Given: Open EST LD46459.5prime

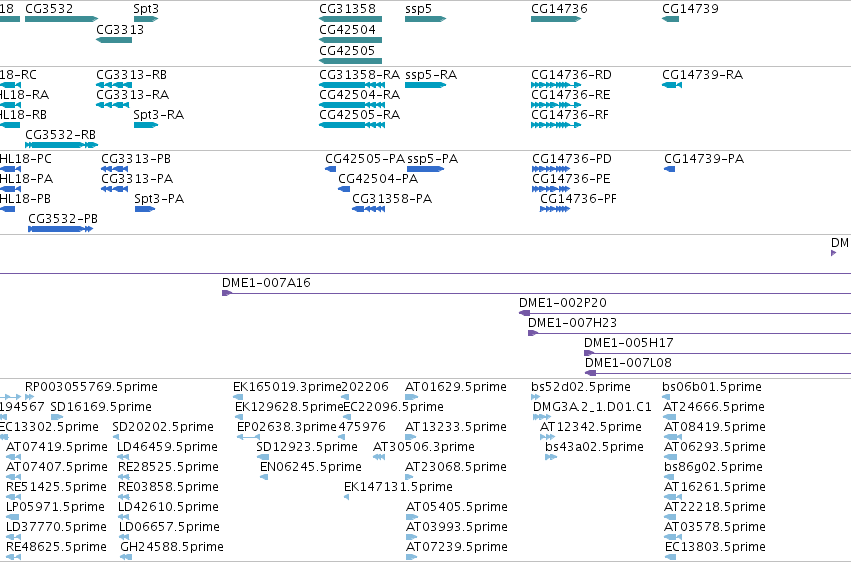Looking at the screenshot, I should (x=167, y=447).
